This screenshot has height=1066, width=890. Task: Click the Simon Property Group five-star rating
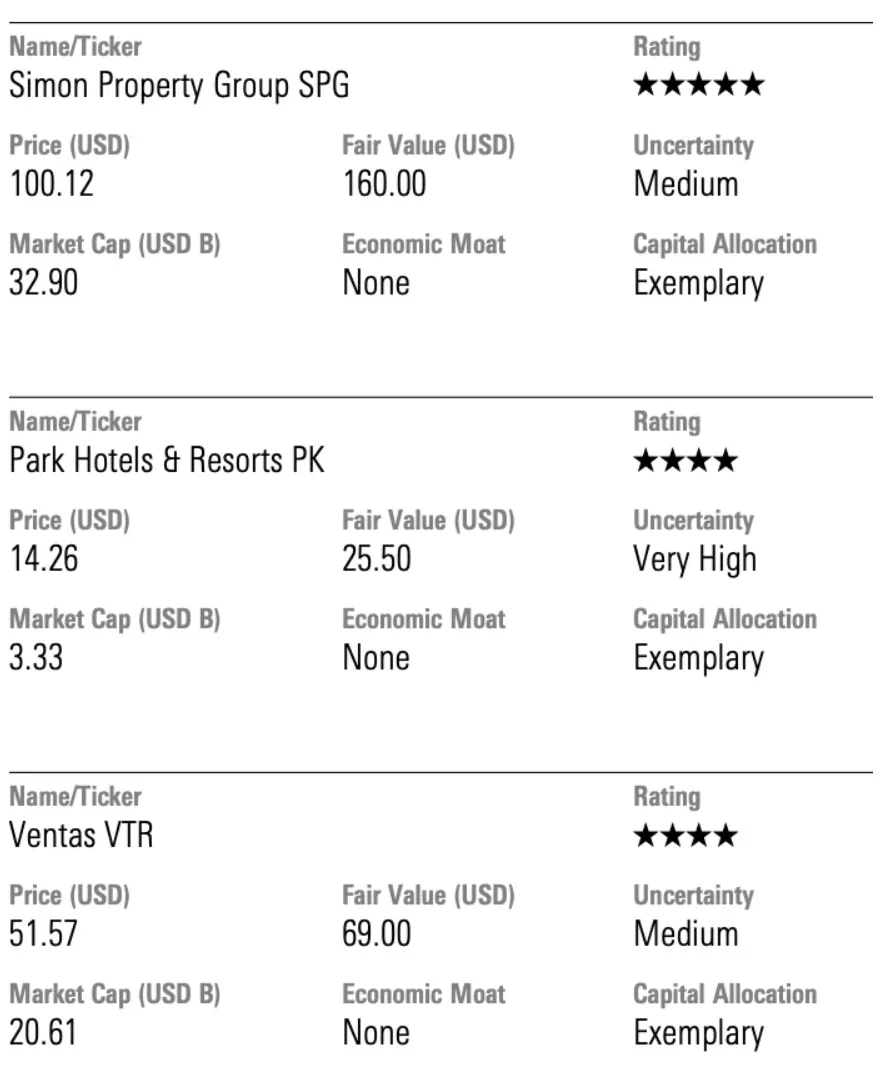[x=699, y=85]
